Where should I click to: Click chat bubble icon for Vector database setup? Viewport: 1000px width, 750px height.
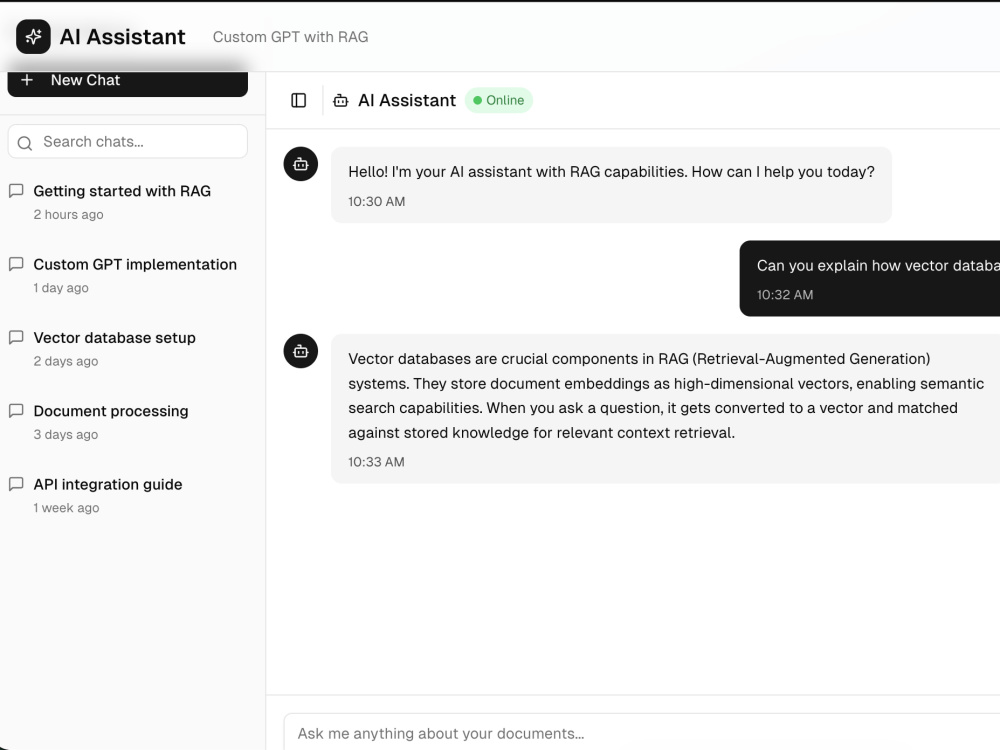[16, 337]
